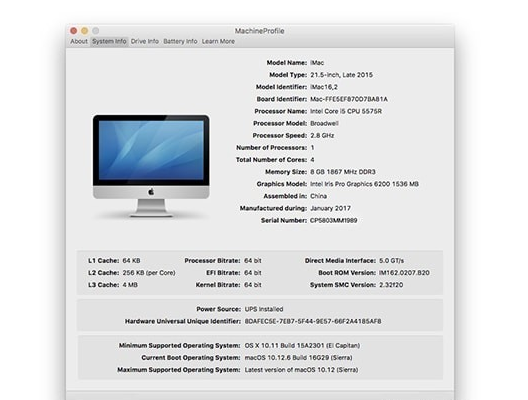Close the MachineProfile window with red button
The width and height of the screenshot is (528, 400).
(73, 31)
